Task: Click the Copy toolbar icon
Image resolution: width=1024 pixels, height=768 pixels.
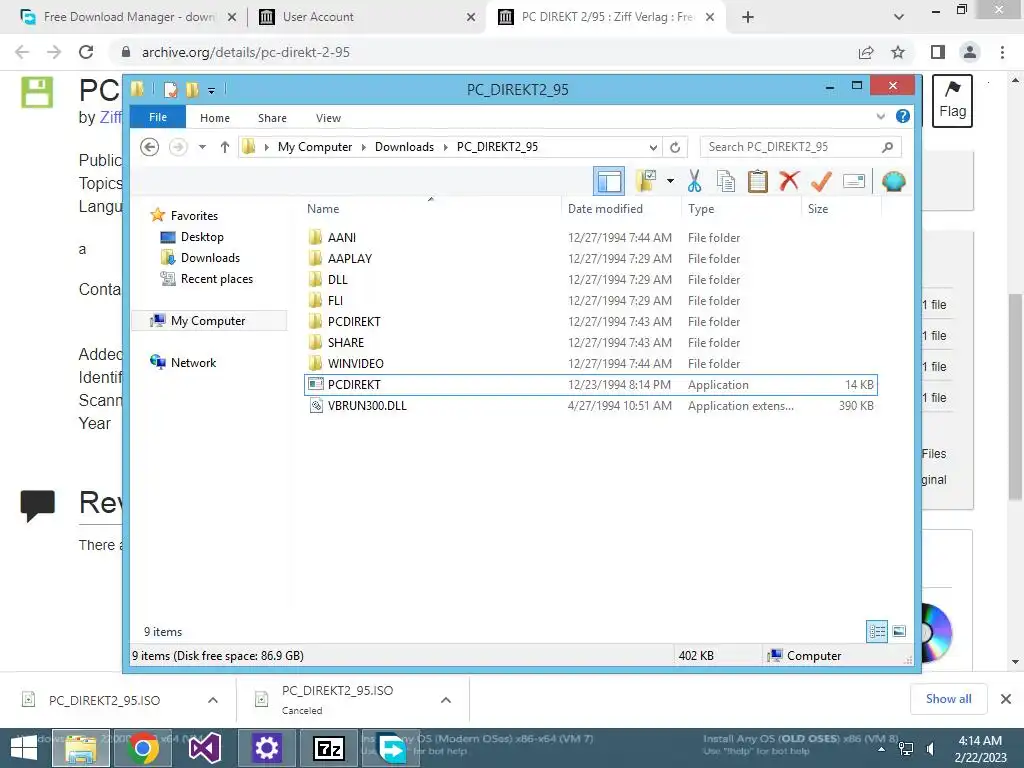Action: (x=726, y=181)
